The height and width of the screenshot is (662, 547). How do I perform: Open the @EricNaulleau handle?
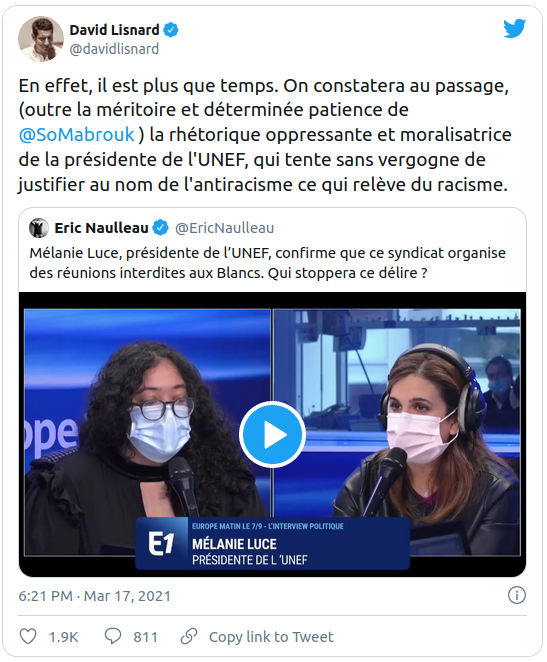(225, 228)
